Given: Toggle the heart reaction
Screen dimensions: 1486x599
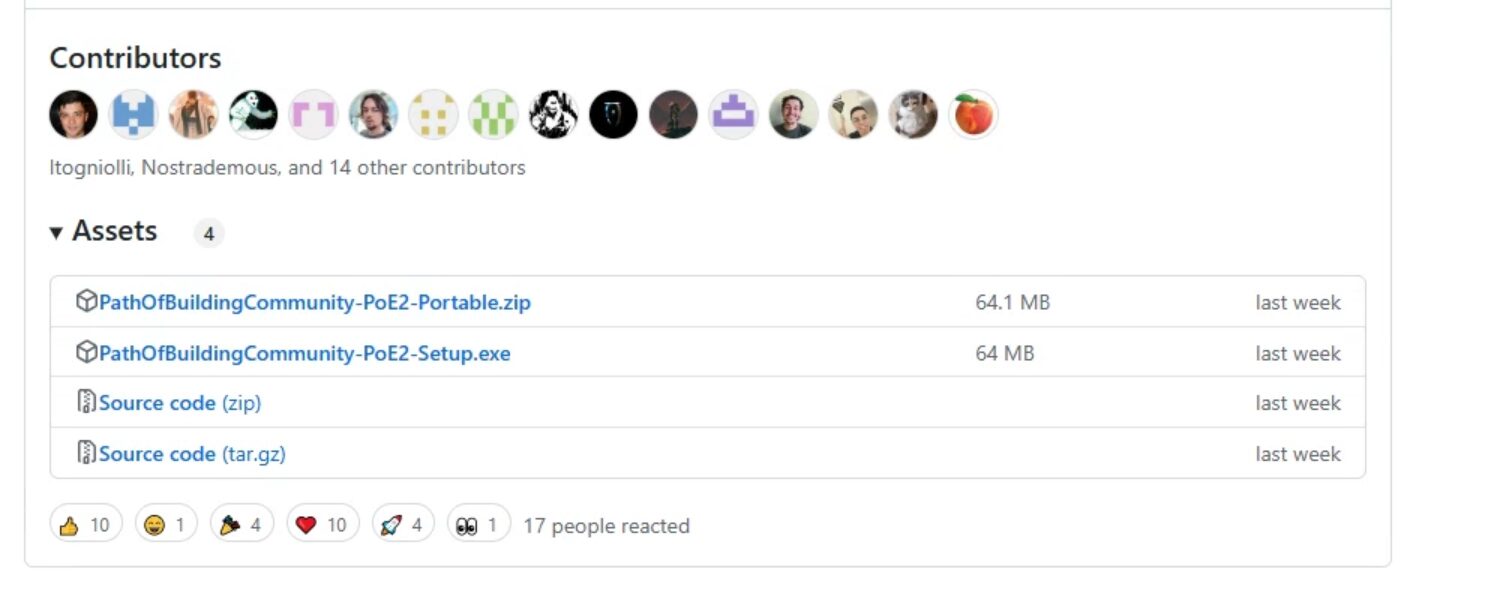Looking at the screenshot, I should click(x=322, y=525).
